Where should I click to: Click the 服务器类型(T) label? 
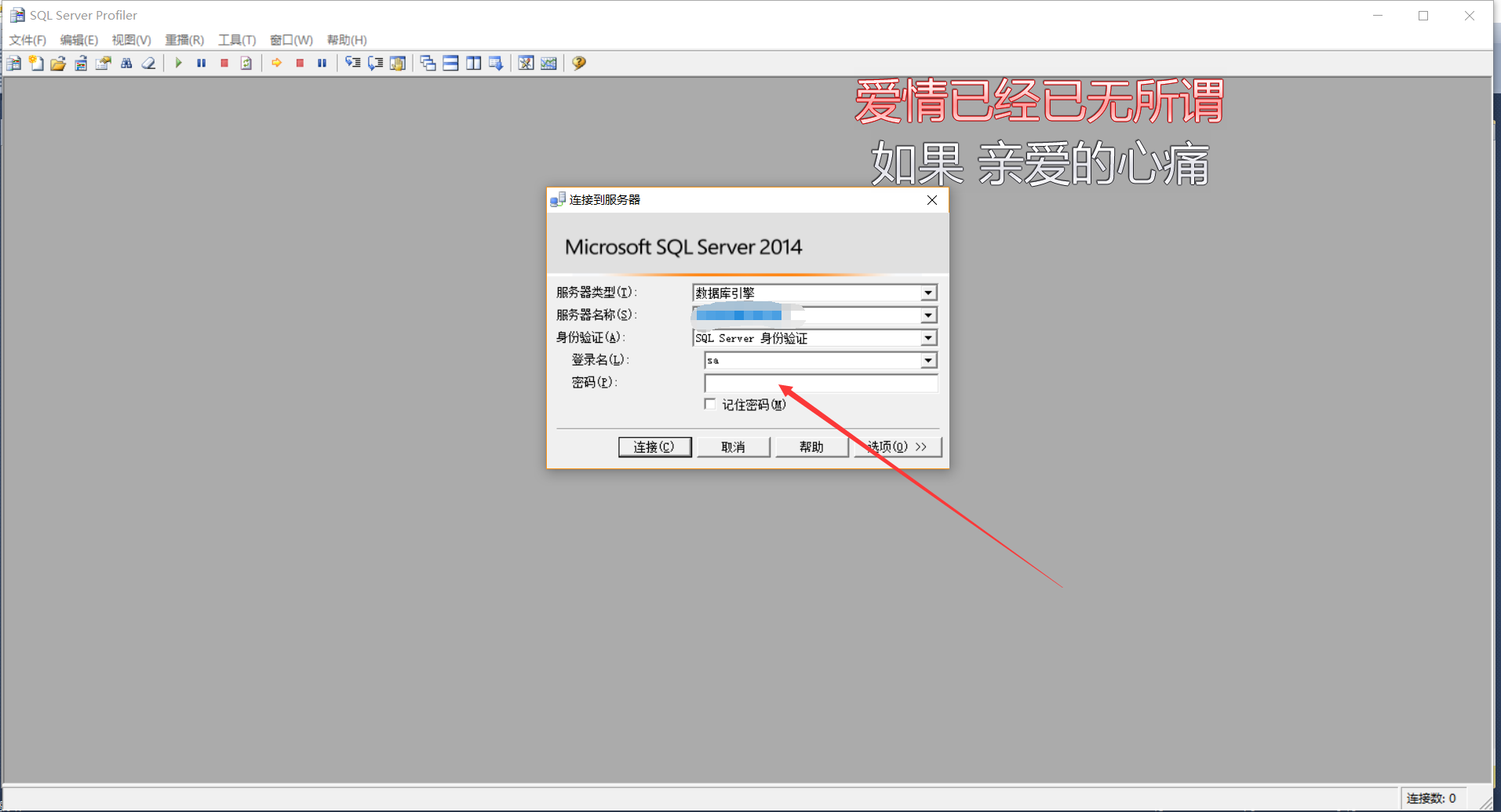coord(596,293)
